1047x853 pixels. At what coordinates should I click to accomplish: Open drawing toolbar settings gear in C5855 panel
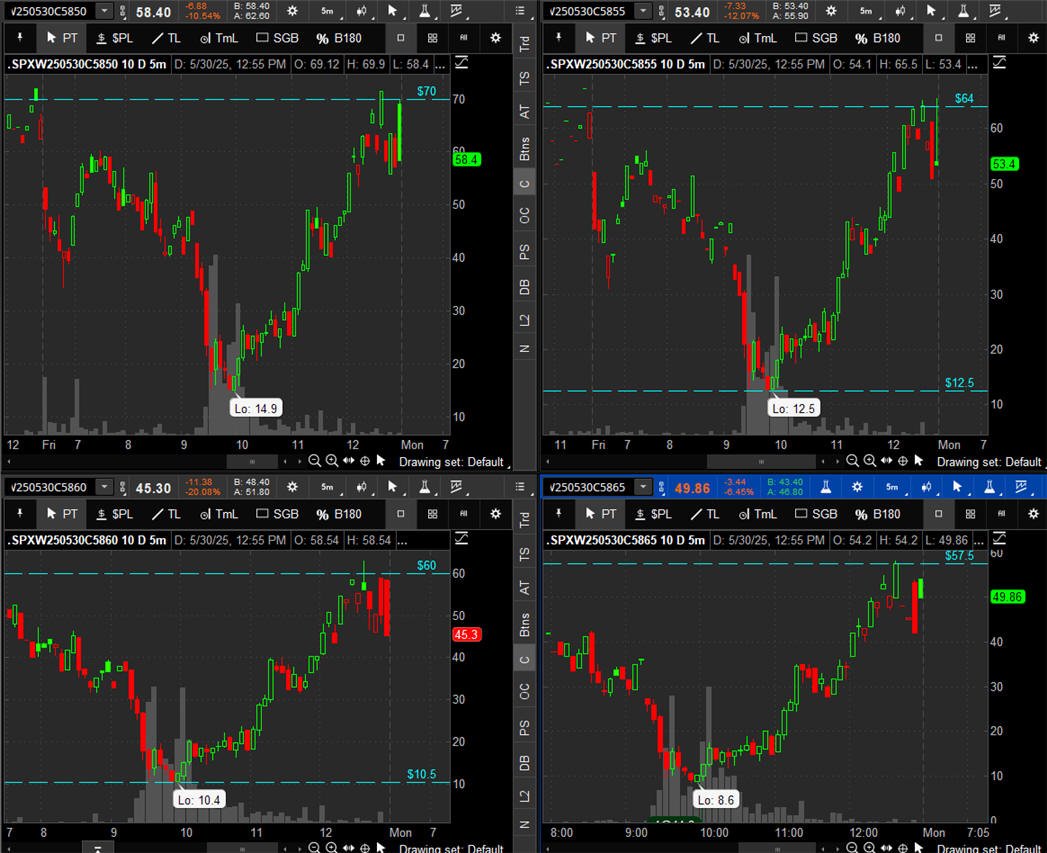(1034, 38)
